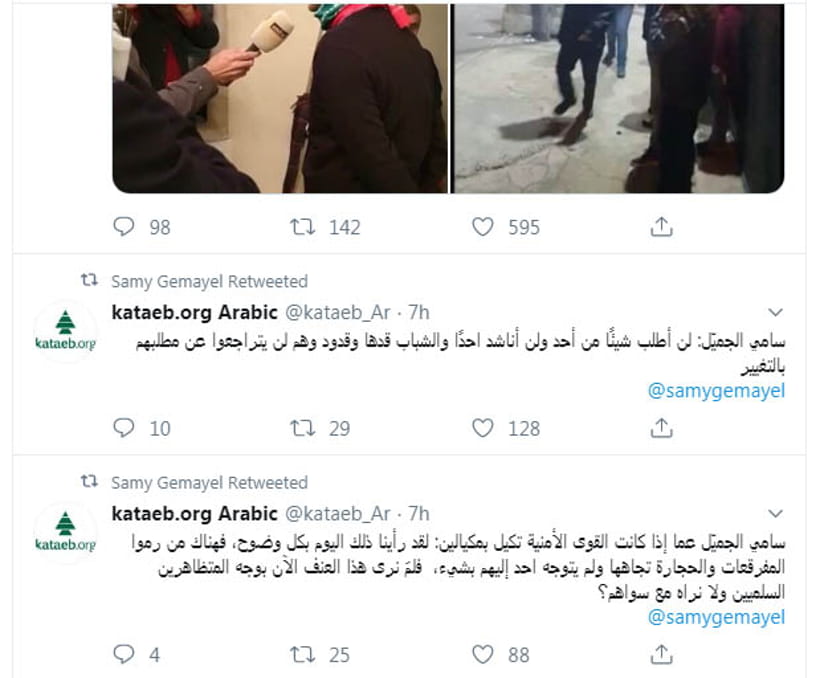View the right street photo

pos(618,98)
